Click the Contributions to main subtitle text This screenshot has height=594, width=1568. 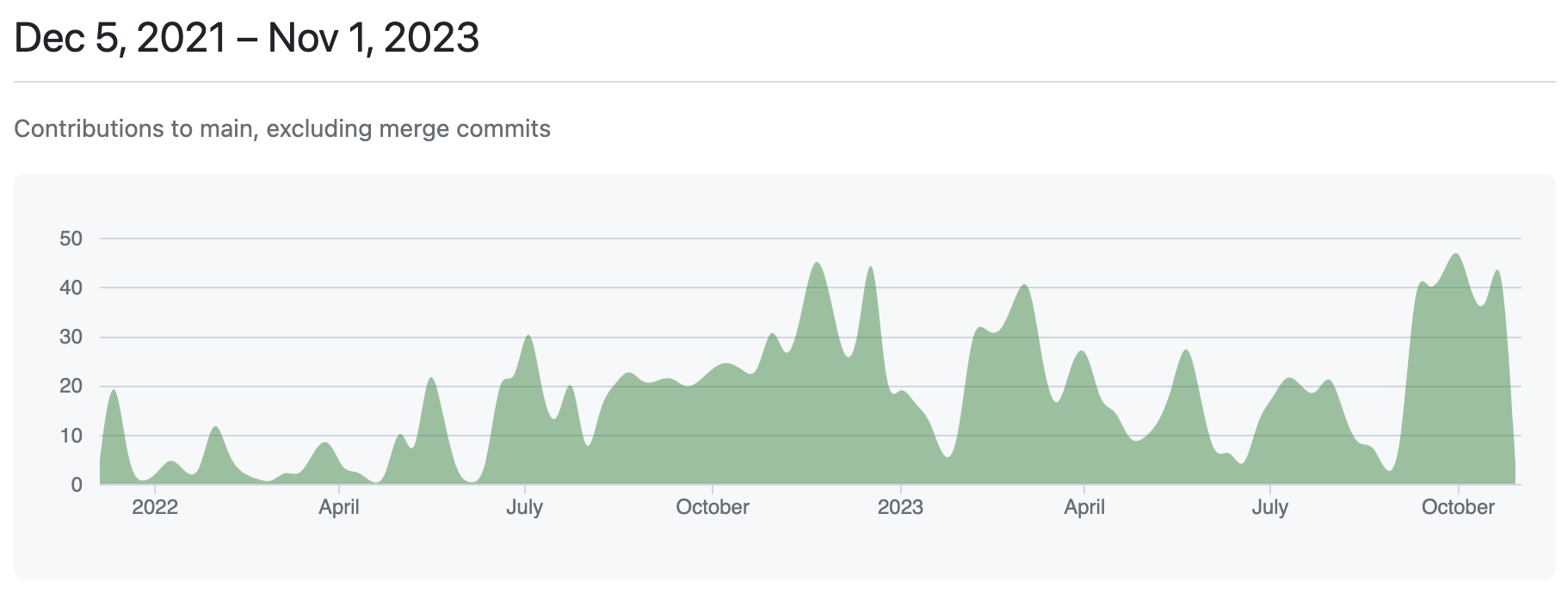[x=282, y=129]
